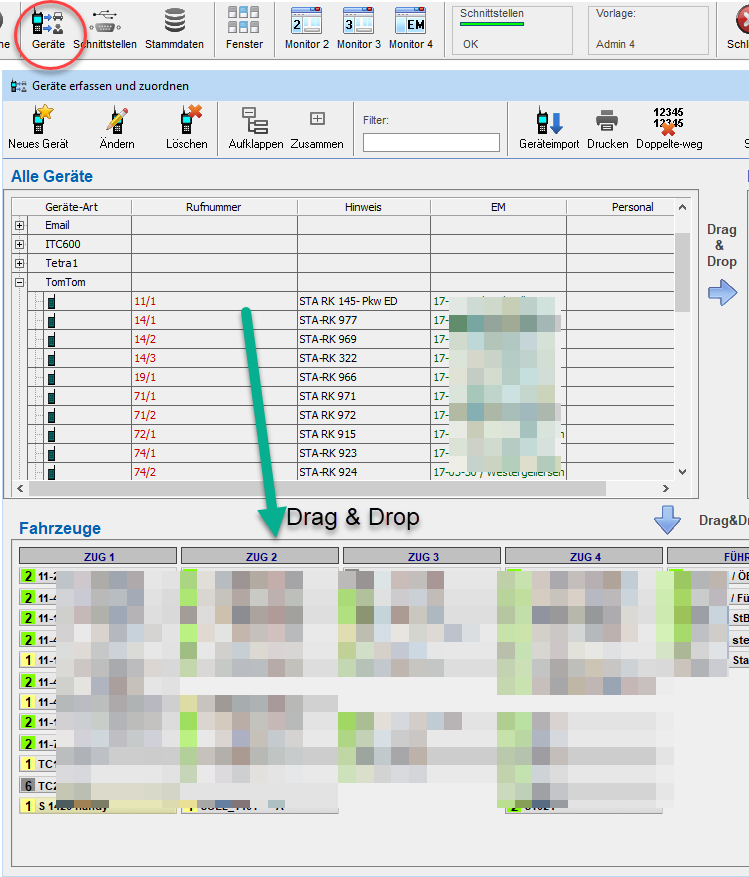
Task: Select the ZUG 2 column header
Action: point(260,556)
